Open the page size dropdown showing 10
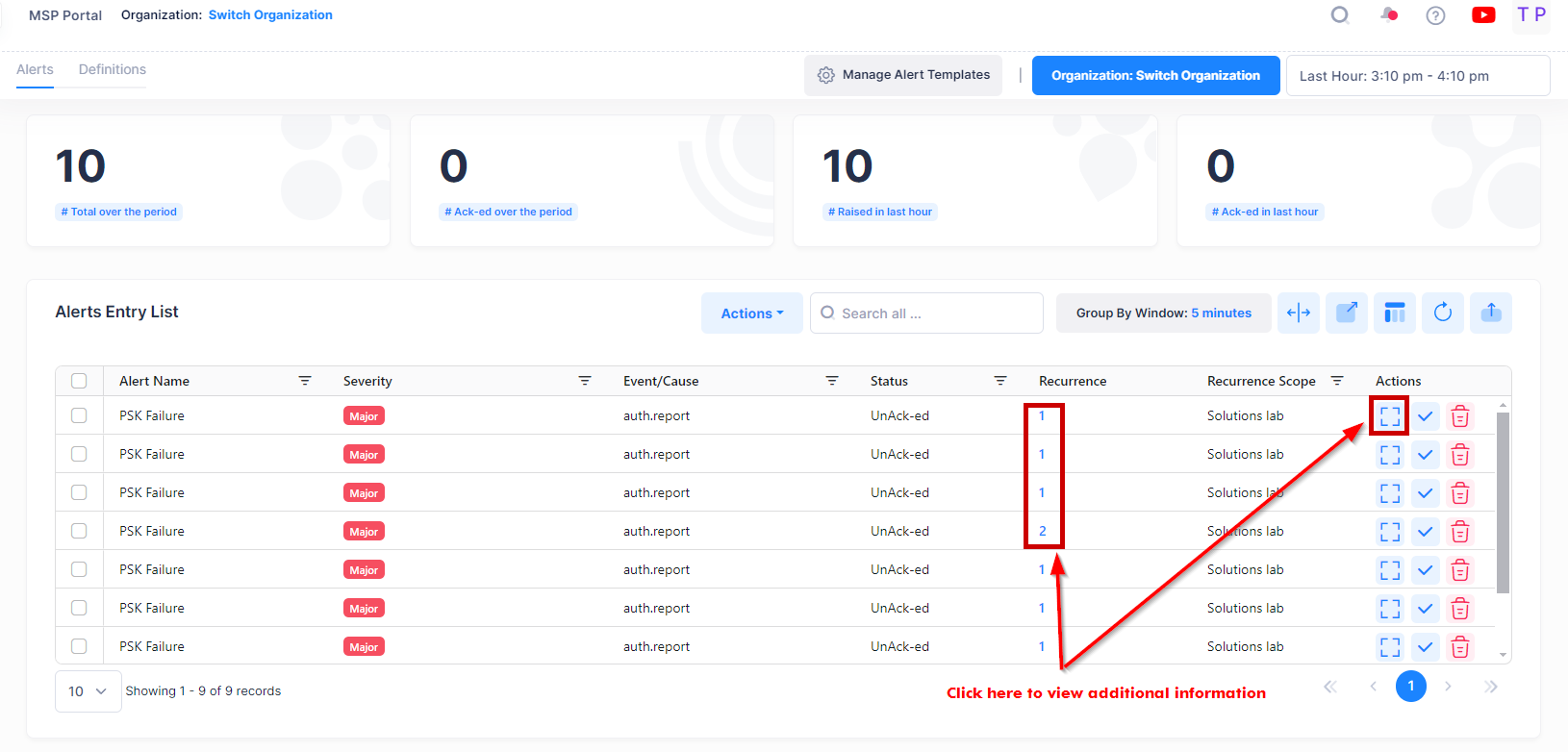Screen dimensions: 1568x752 [x=88, y=691]
